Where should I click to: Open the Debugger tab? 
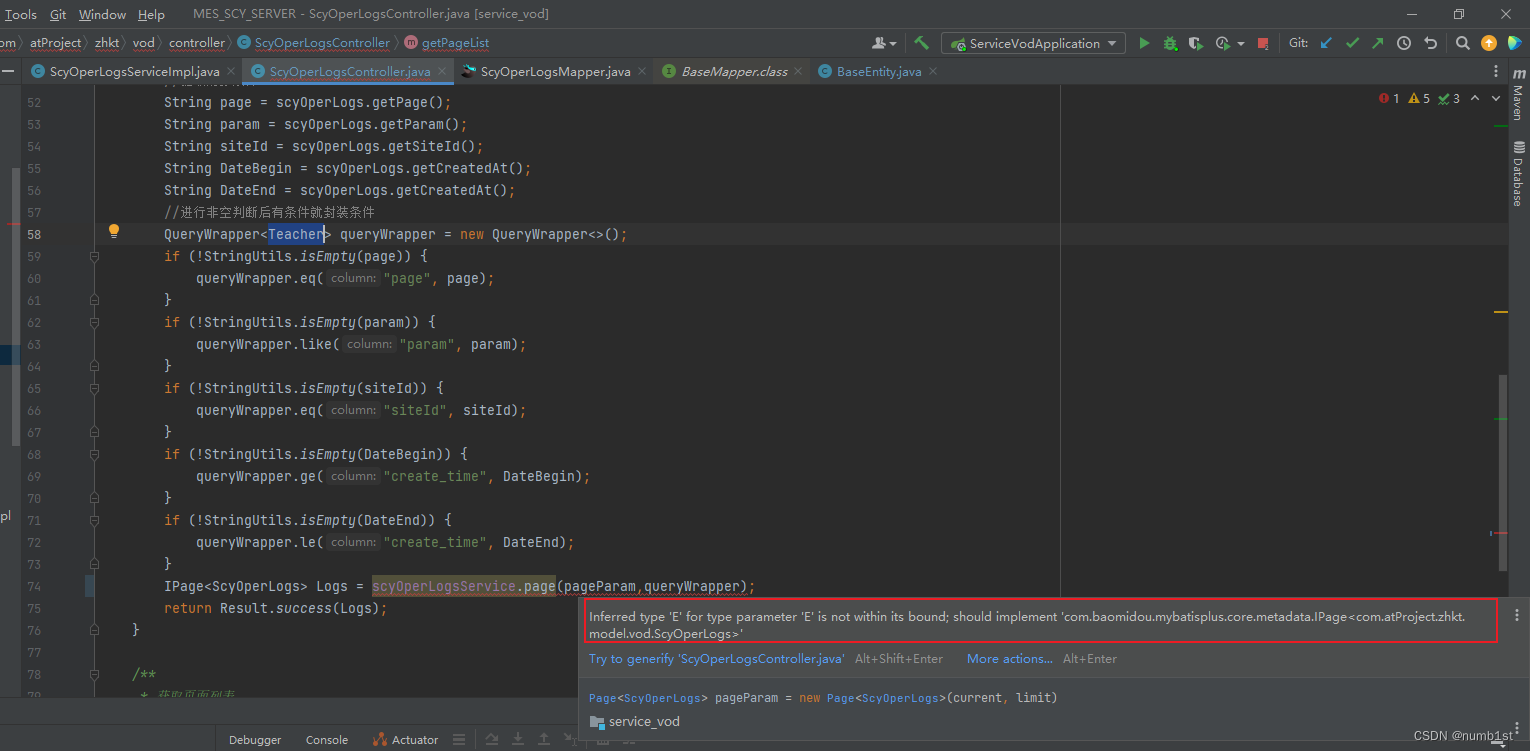(255, 740)
